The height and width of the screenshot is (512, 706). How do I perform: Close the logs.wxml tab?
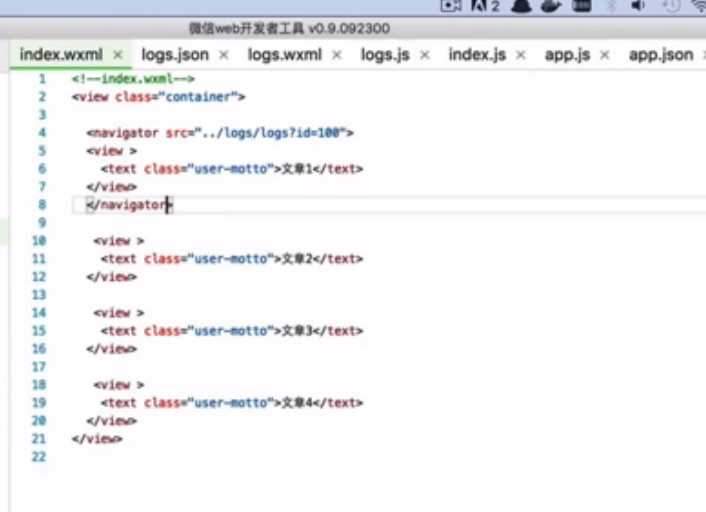[336, 55]
